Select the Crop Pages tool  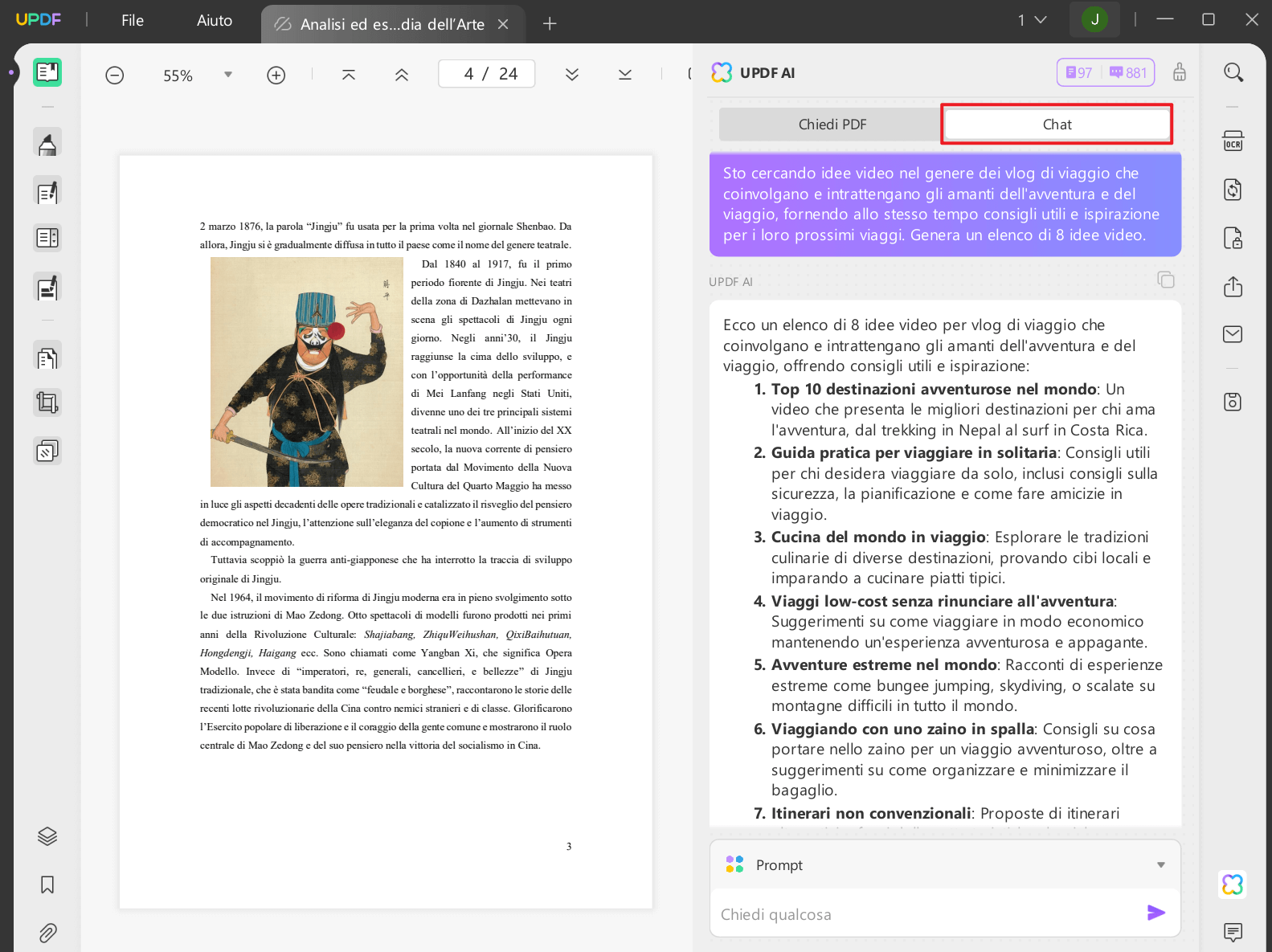tap(47, 402)
